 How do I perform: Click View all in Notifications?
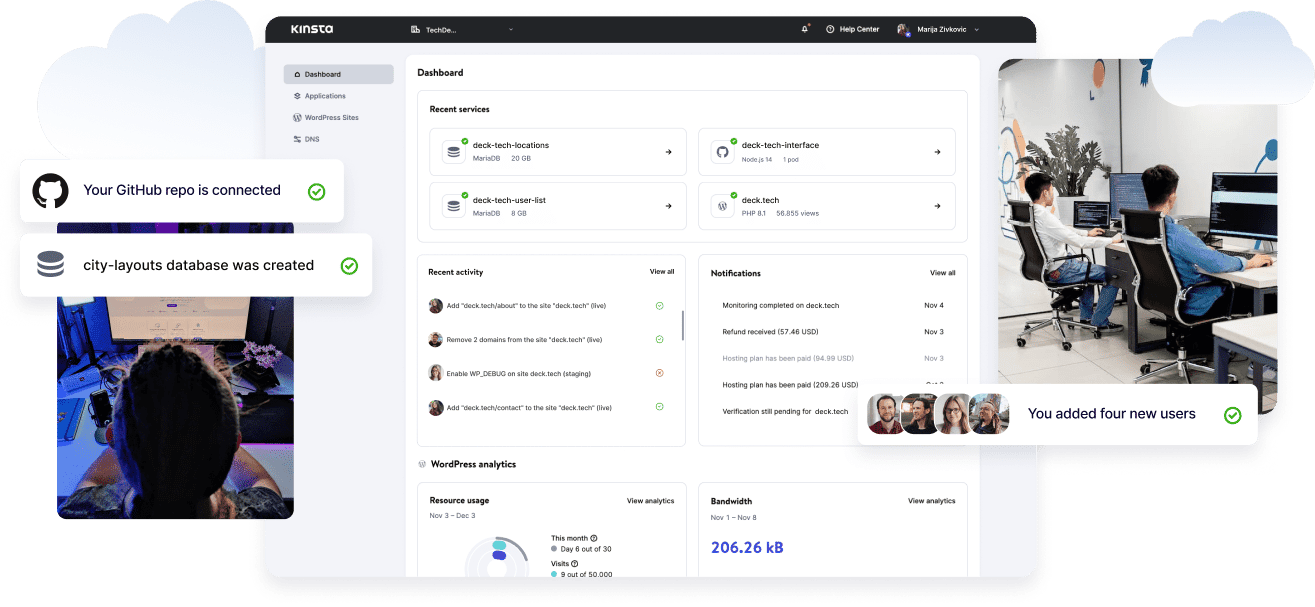click(x=942, y=272)
